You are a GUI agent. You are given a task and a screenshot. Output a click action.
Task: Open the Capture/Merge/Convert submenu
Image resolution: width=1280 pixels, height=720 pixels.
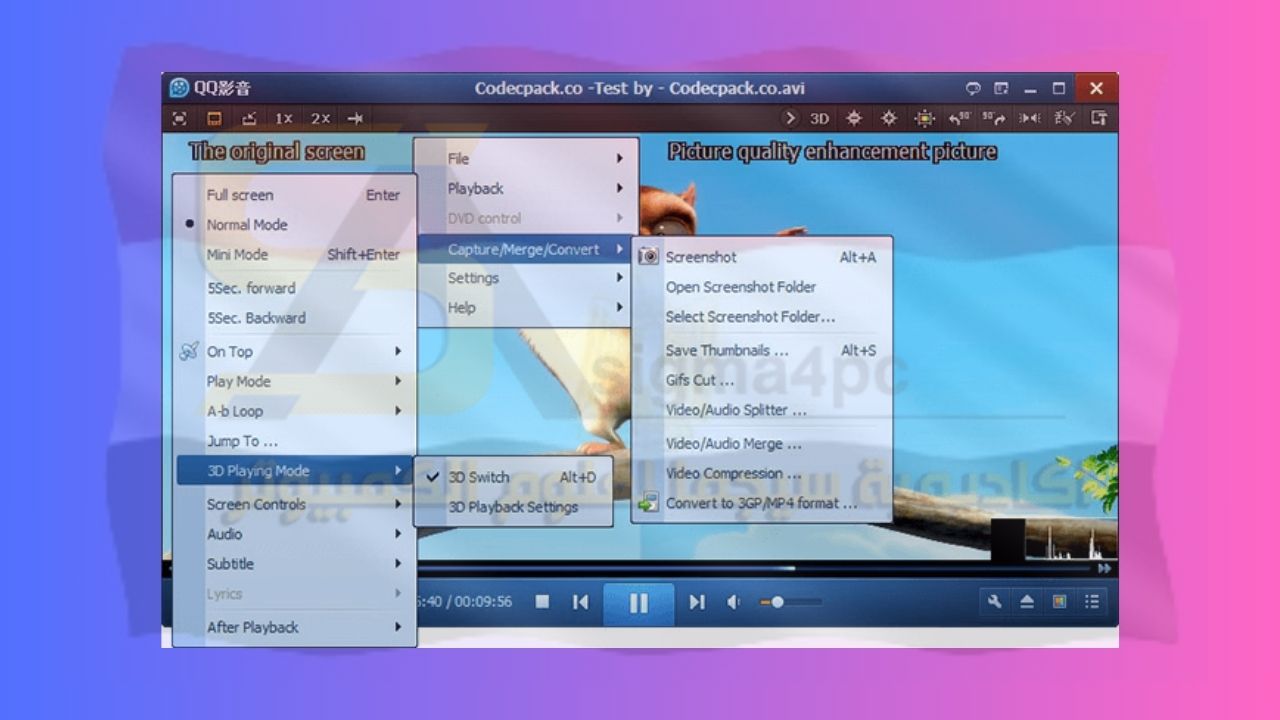pos(527,249)
